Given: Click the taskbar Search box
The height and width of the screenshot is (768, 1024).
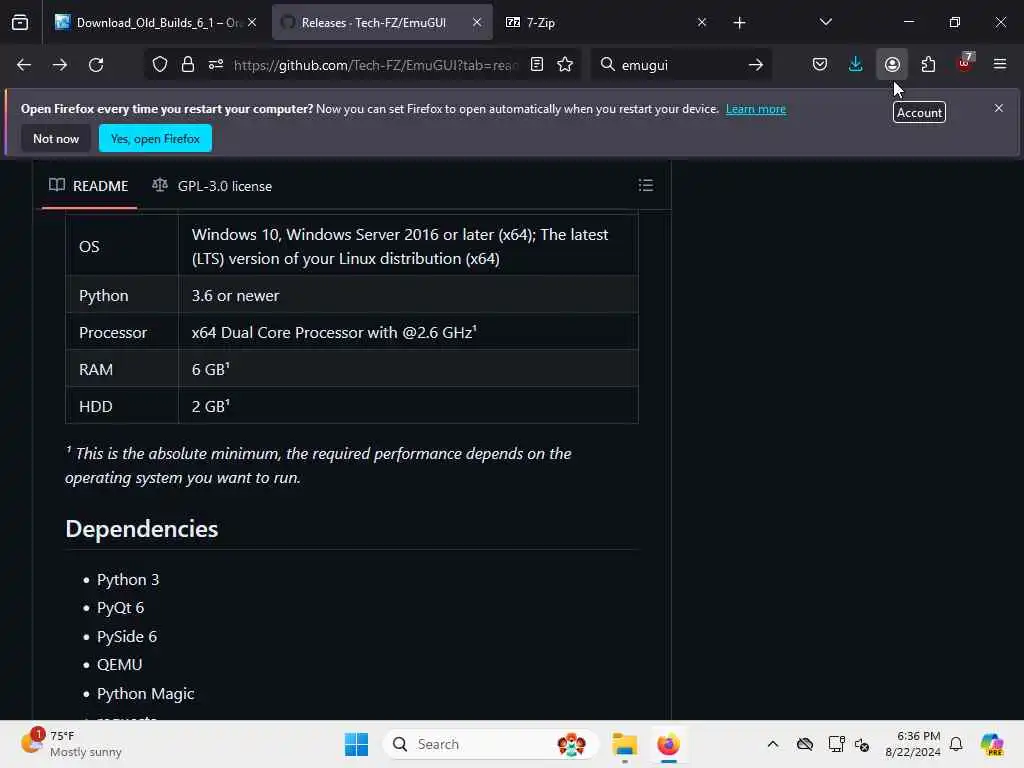Looking at the screenshot, I should click(490, 744).
